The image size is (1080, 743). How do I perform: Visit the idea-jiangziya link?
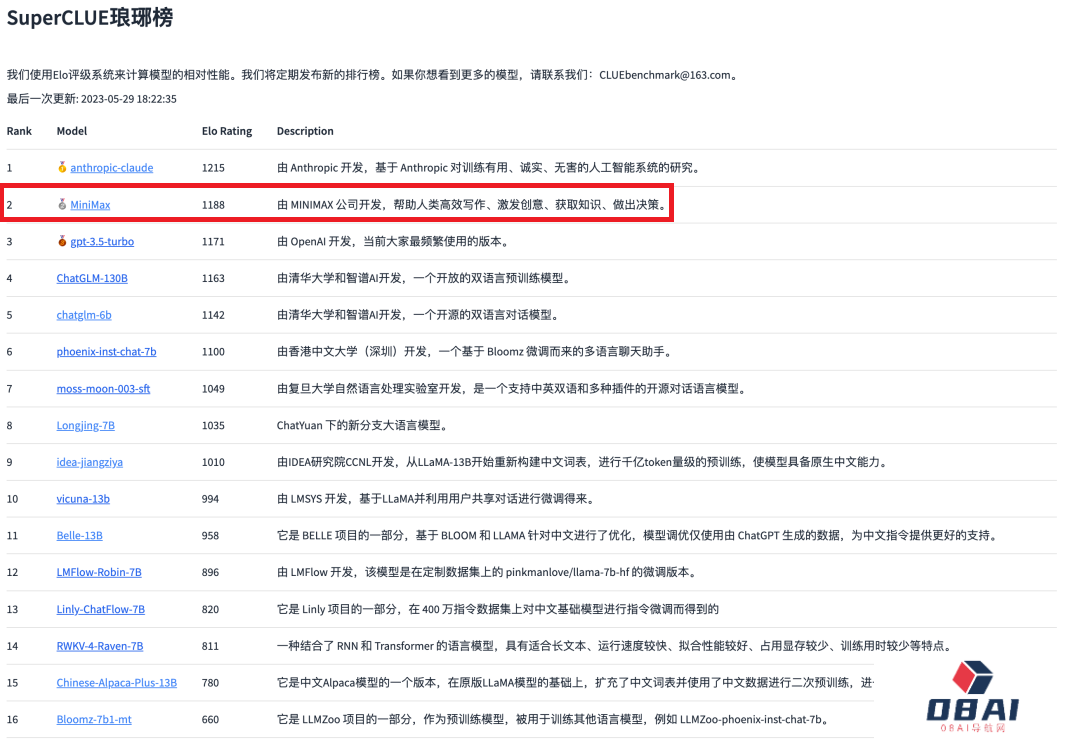(x=90, y=462)
